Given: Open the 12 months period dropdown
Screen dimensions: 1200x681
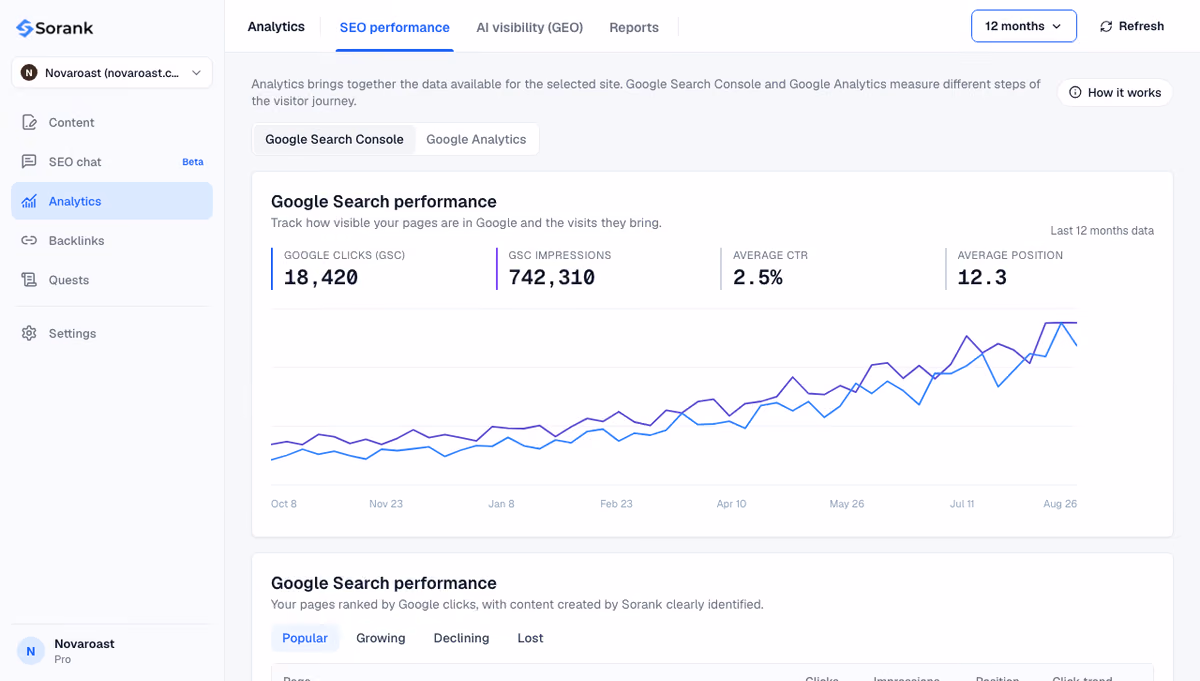Looking at the screenshot, I should pos(1023,26).
